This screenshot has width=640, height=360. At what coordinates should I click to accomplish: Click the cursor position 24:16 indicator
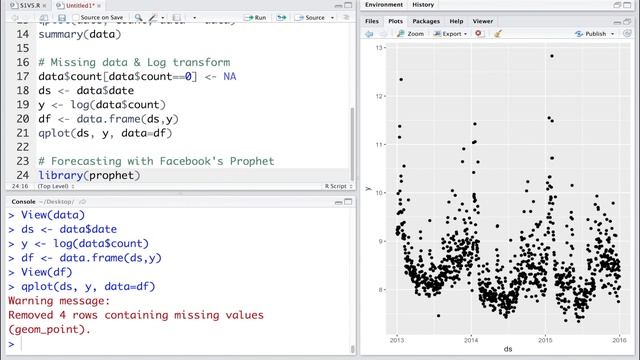point(20,186)
